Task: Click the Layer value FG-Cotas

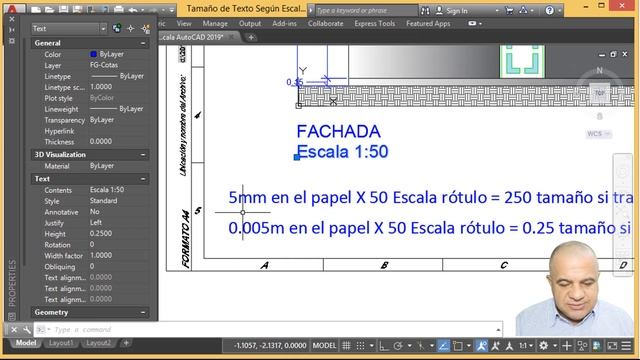Action: point(104,65)
